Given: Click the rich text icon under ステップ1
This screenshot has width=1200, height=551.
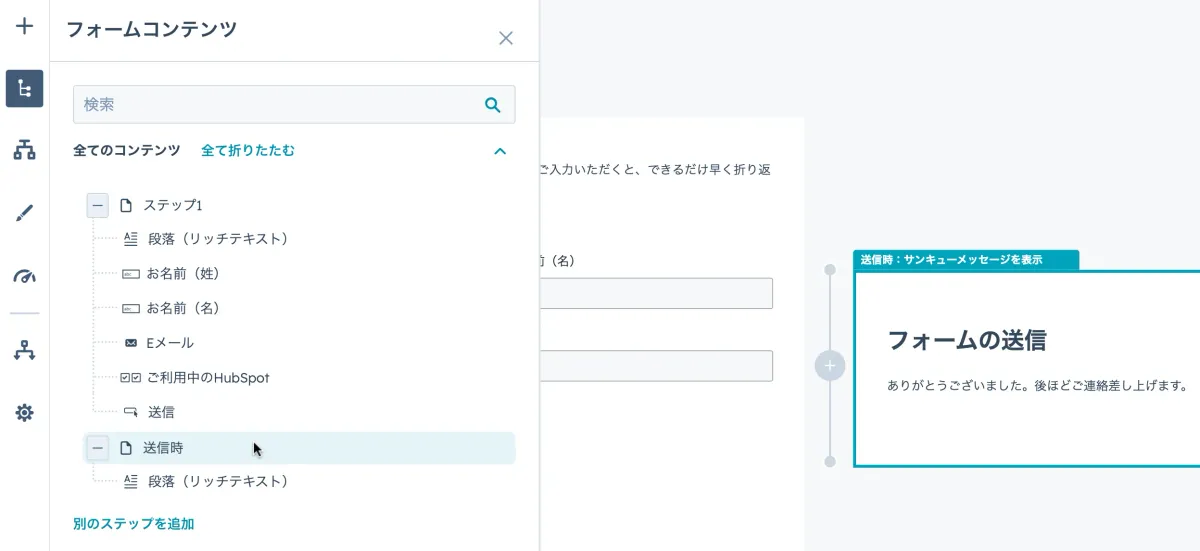Looking at the screenshot, I should click(x=130, y=239).
